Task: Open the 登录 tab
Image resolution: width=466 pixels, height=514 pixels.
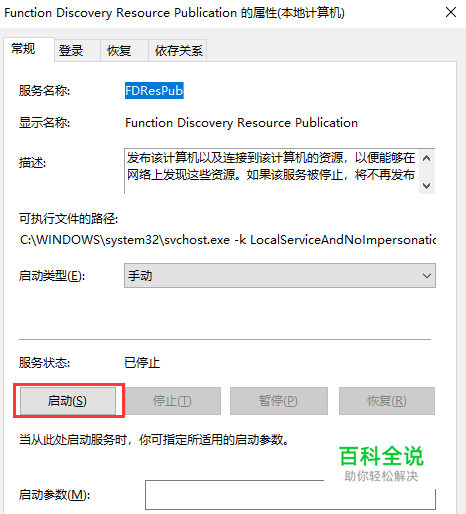Action: click(x=77, y=51)
